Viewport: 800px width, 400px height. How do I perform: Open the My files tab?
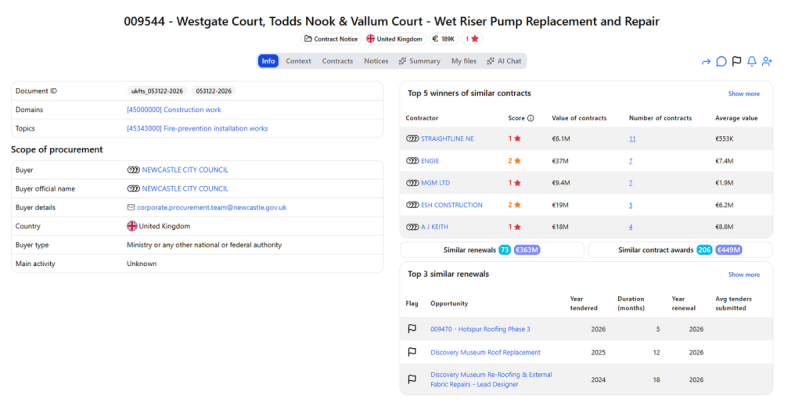coord(464,61)
